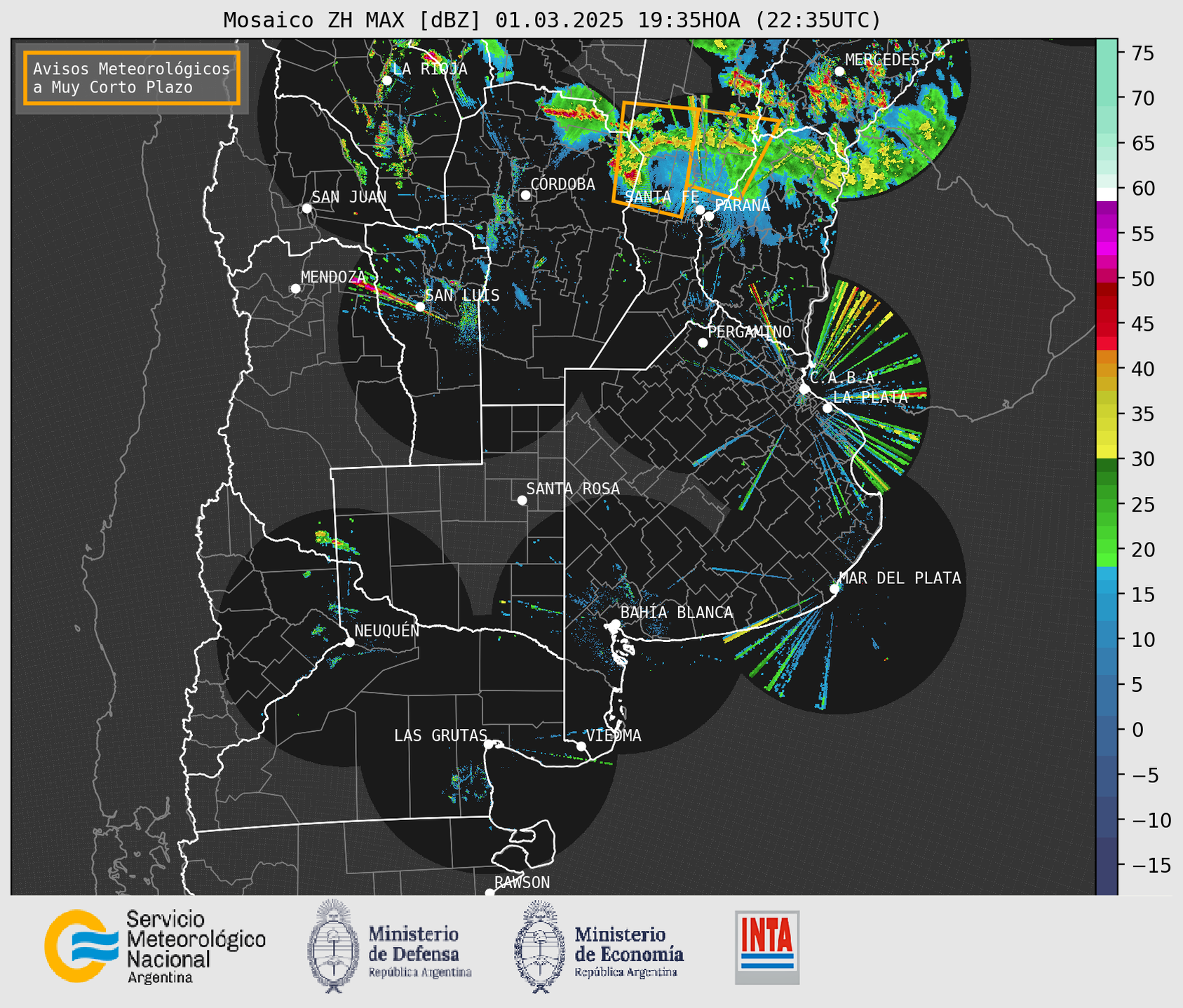This screenshot has height=1008, width=1183.
Task: Click the PARANÁ city marker dot
Action: click(x=709, y=216)
